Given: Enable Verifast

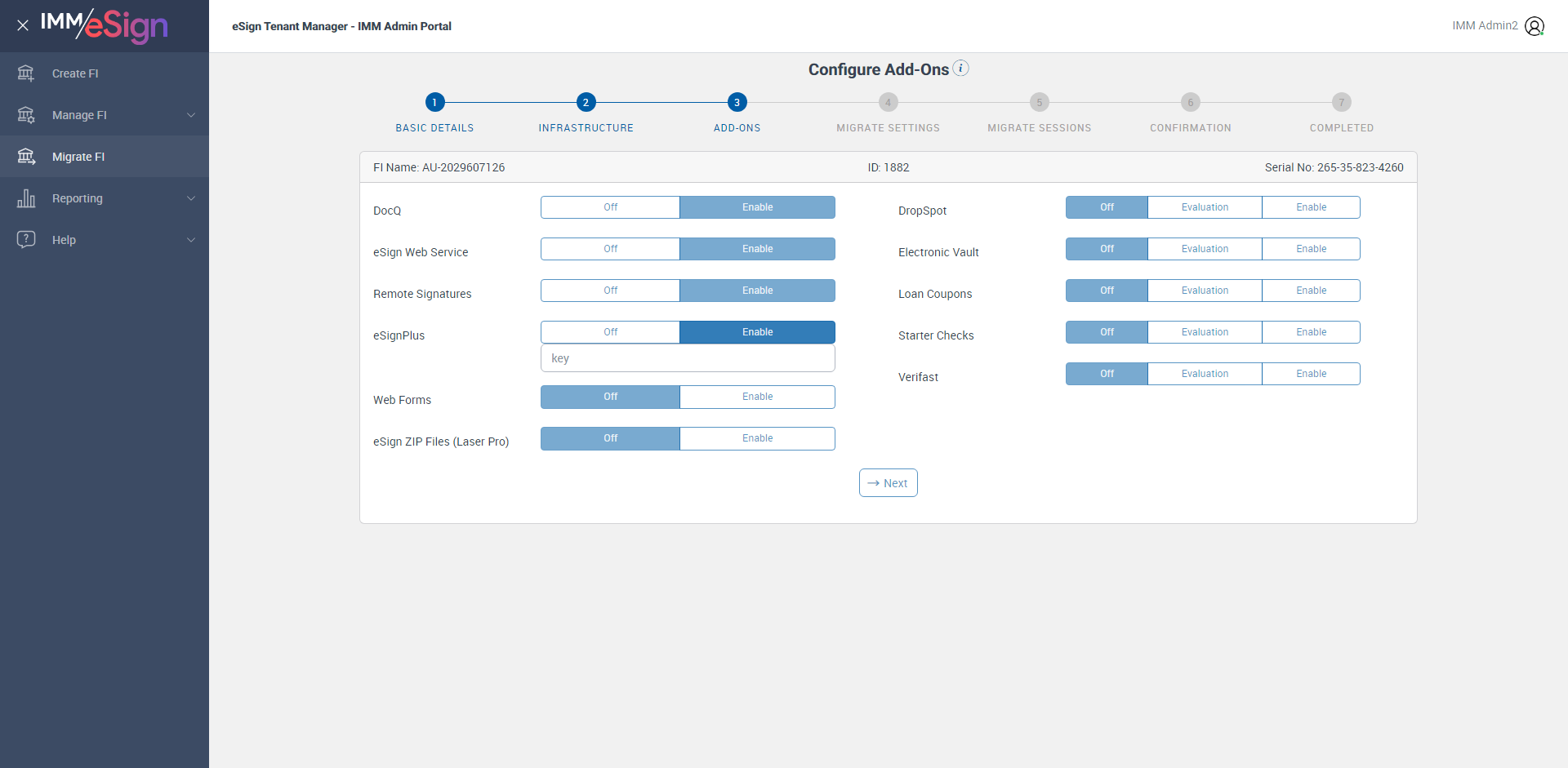Looking at the screenshot, I should 1311,374.
